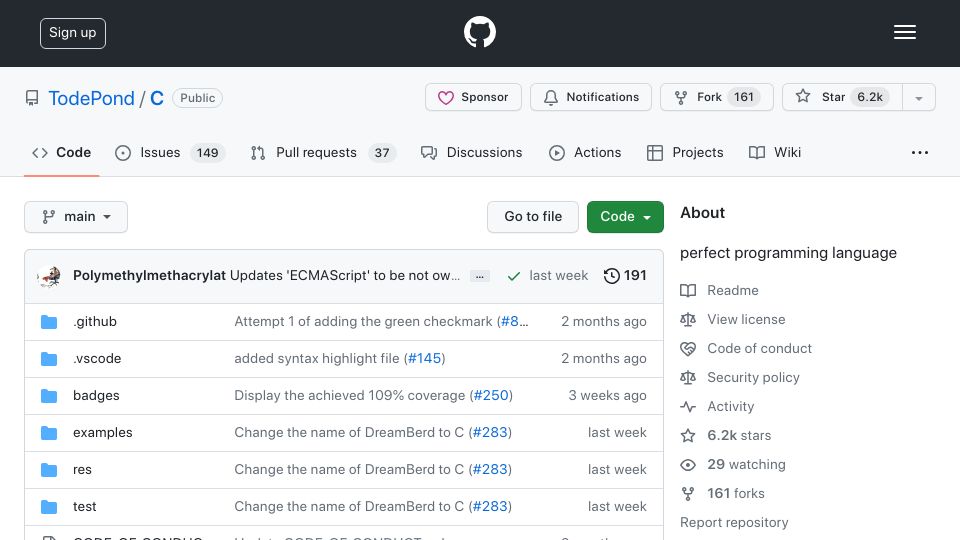
Task: Click the Sign up button
Action: 73,33
